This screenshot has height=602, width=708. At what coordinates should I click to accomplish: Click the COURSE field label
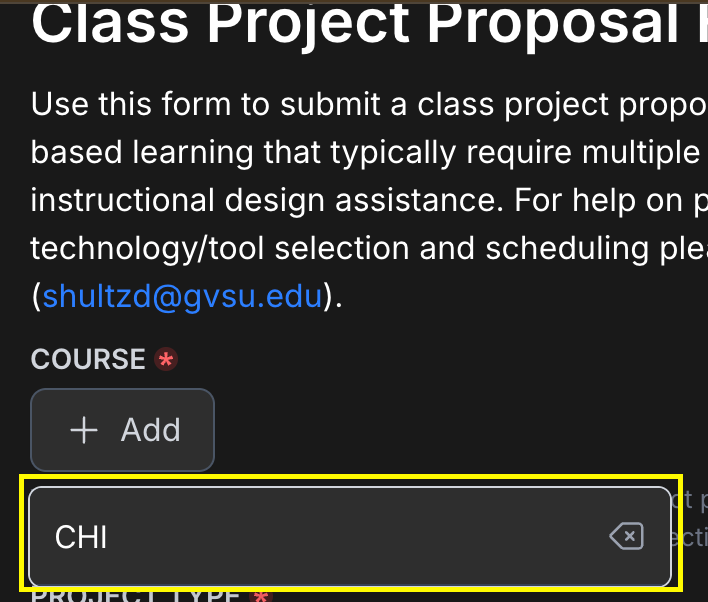(88, 359)
